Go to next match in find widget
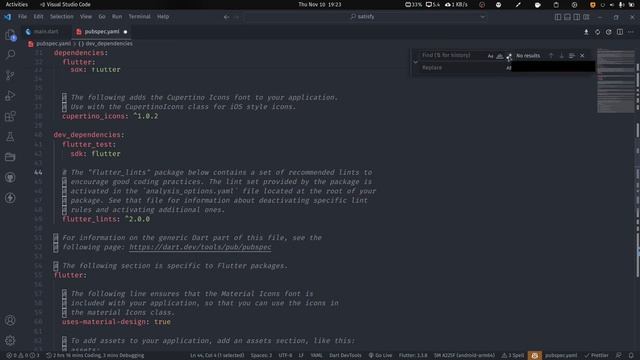The image size is (640, 360). [561, 56]
